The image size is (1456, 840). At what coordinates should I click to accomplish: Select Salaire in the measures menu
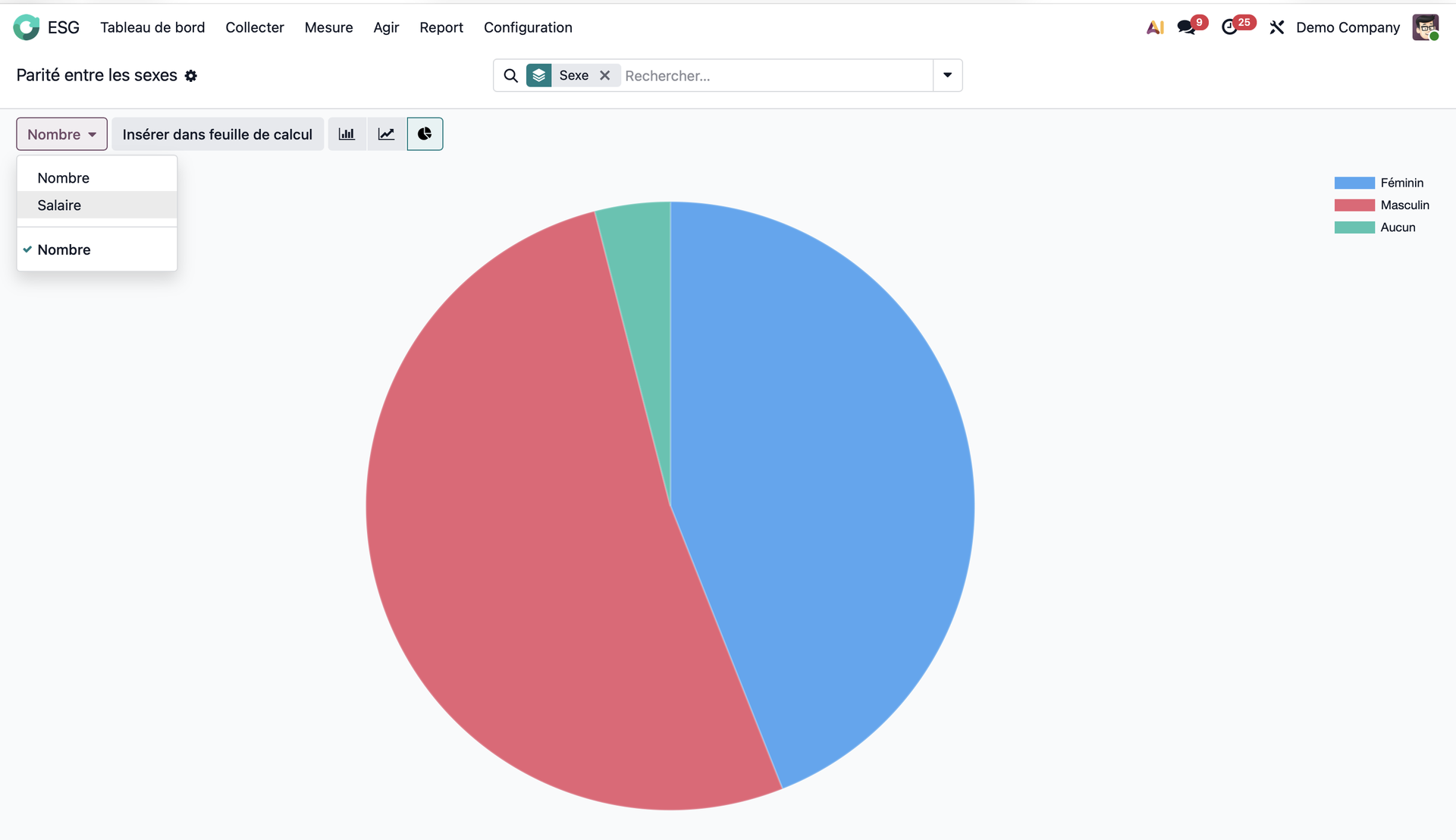pyautogui.click(x=59, y=205)
